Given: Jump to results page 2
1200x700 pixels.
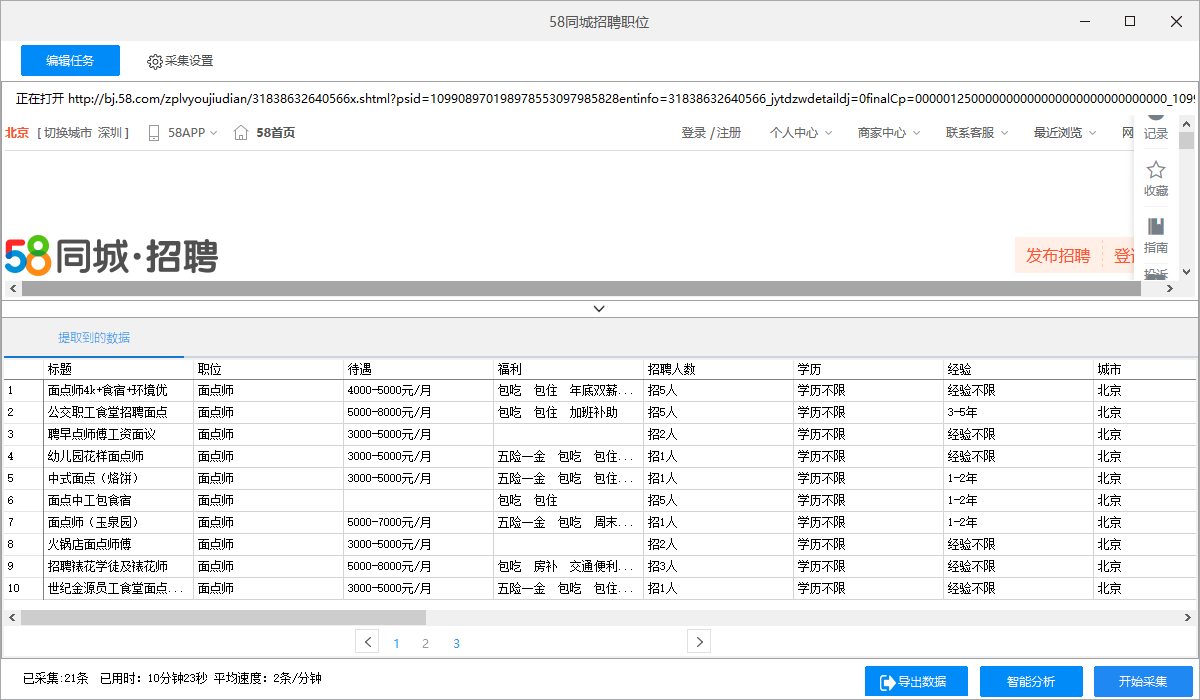Looking at the screenshot, I should [x=425, y=643].
